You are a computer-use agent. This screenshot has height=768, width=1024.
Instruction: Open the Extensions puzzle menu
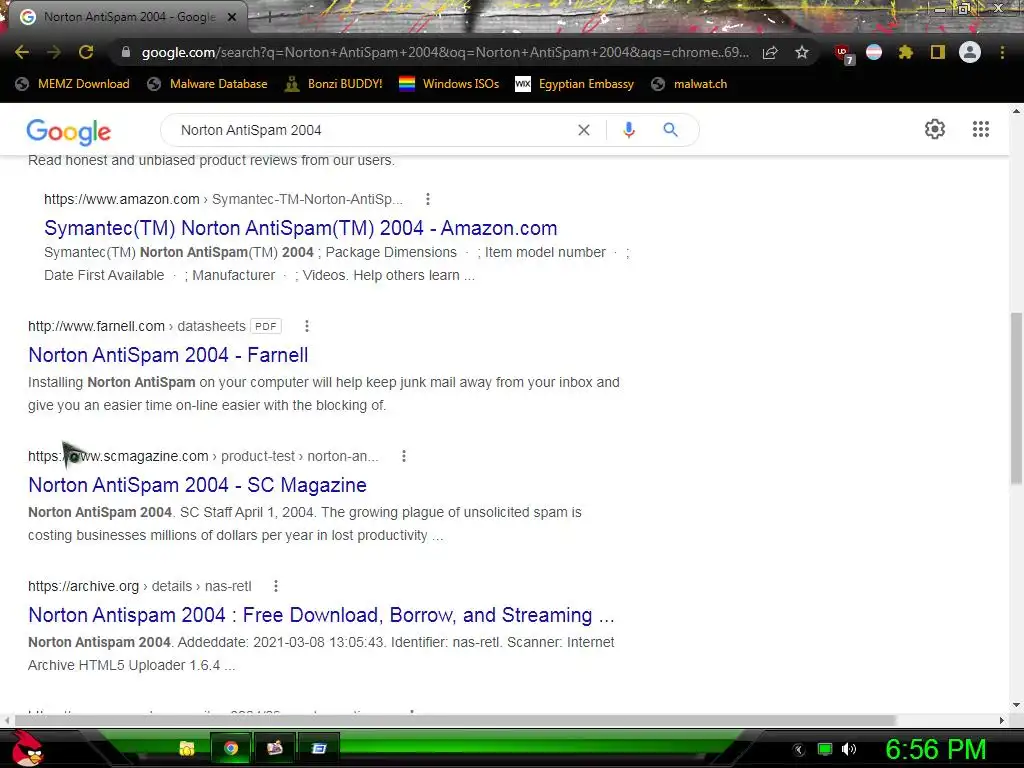point(905,52)
